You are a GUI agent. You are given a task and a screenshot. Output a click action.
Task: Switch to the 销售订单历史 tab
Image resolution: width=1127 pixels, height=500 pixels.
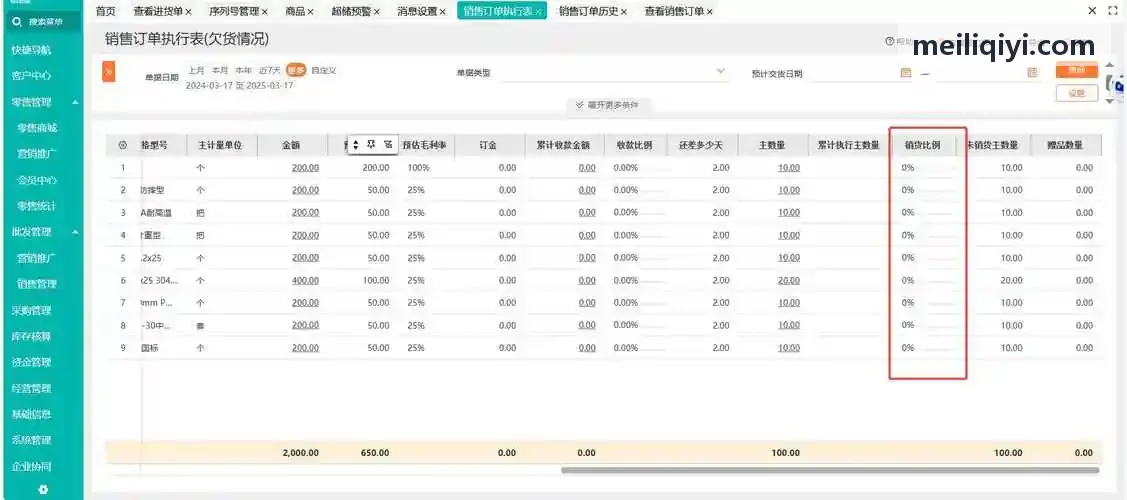589,11
